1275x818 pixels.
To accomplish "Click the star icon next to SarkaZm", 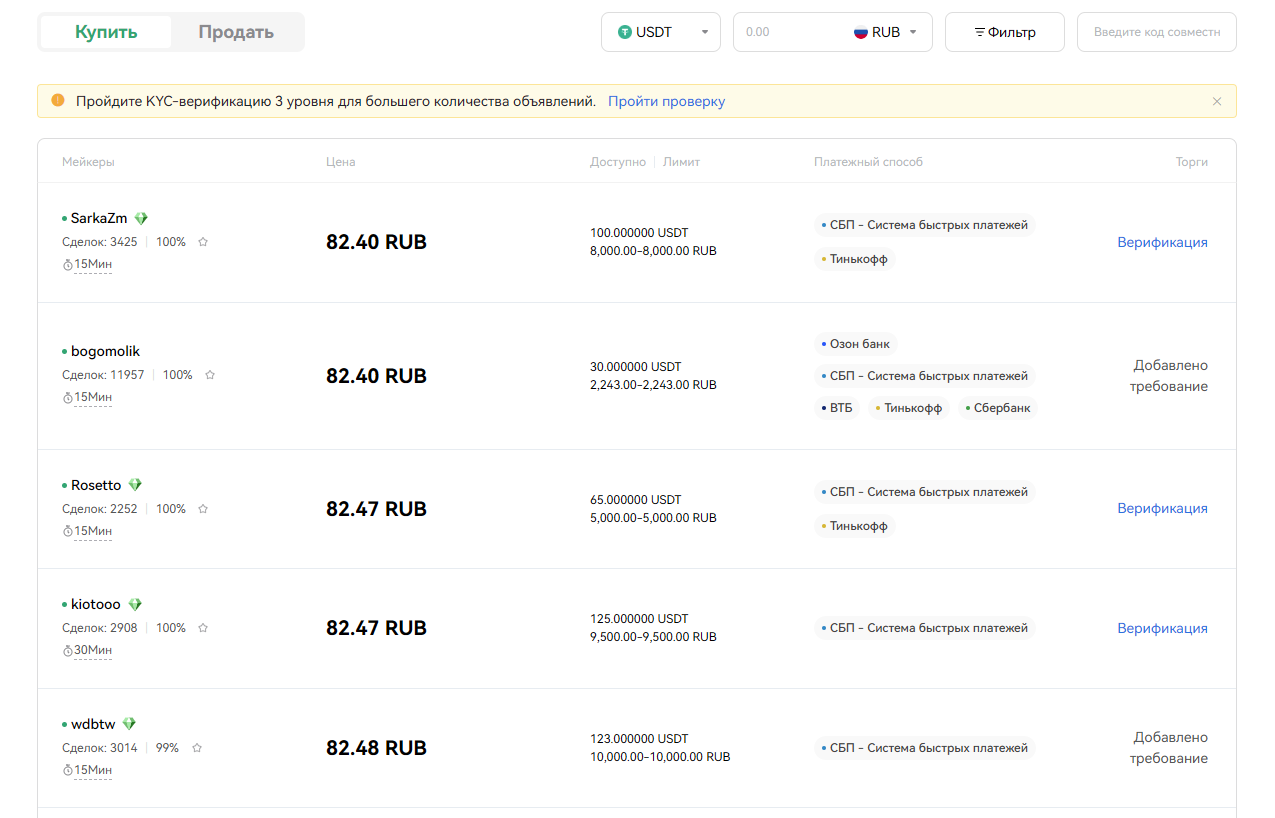I will pos(203,242).
